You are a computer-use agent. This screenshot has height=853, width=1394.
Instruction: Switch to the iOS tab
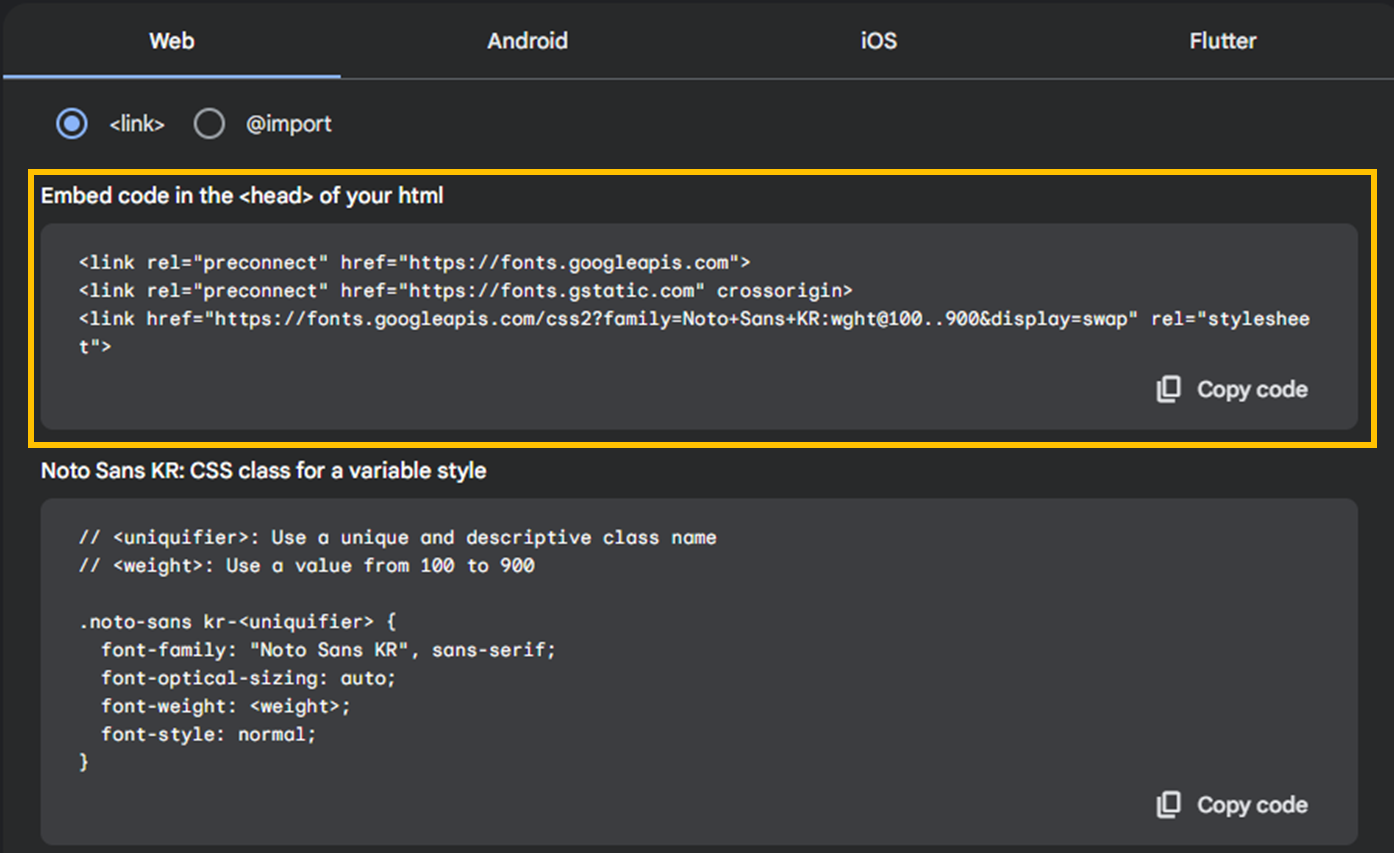879,41
